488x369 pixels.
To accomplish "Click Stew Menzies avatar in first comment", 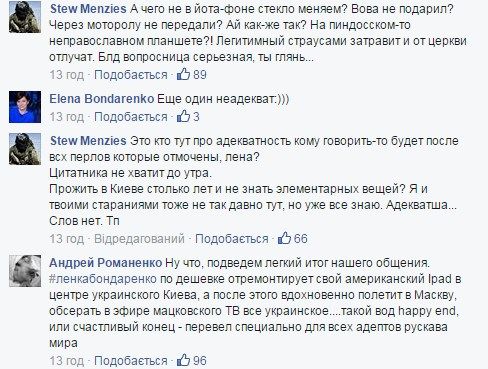I will coord(25,17).
